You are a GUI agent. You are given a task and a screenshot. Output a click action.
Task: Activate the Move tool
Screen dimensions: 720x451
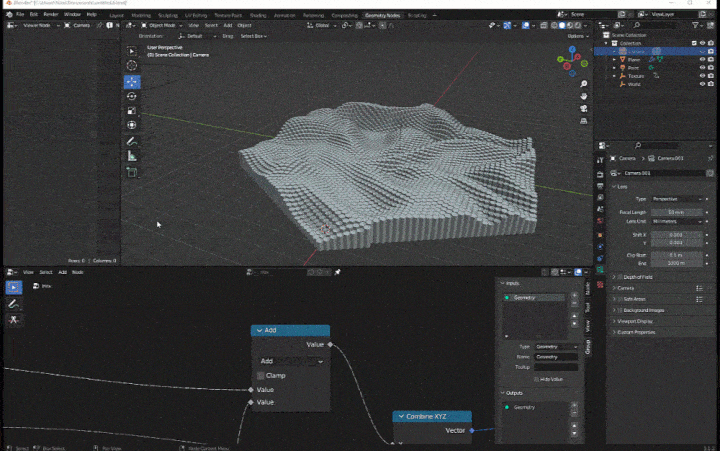pos(132,82)
